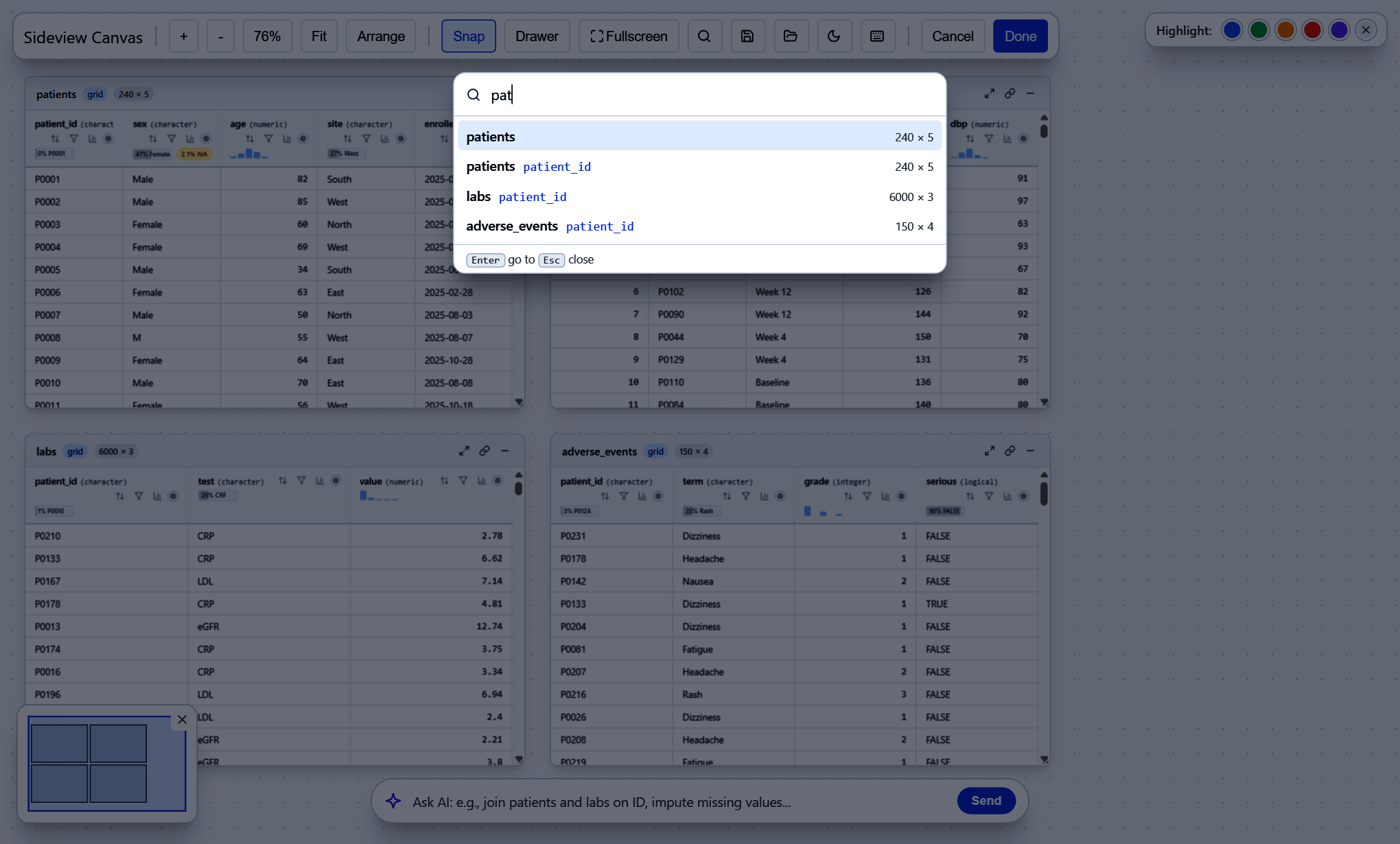Collapse the adverse_events panel with minus icon

coord(1031,451)
